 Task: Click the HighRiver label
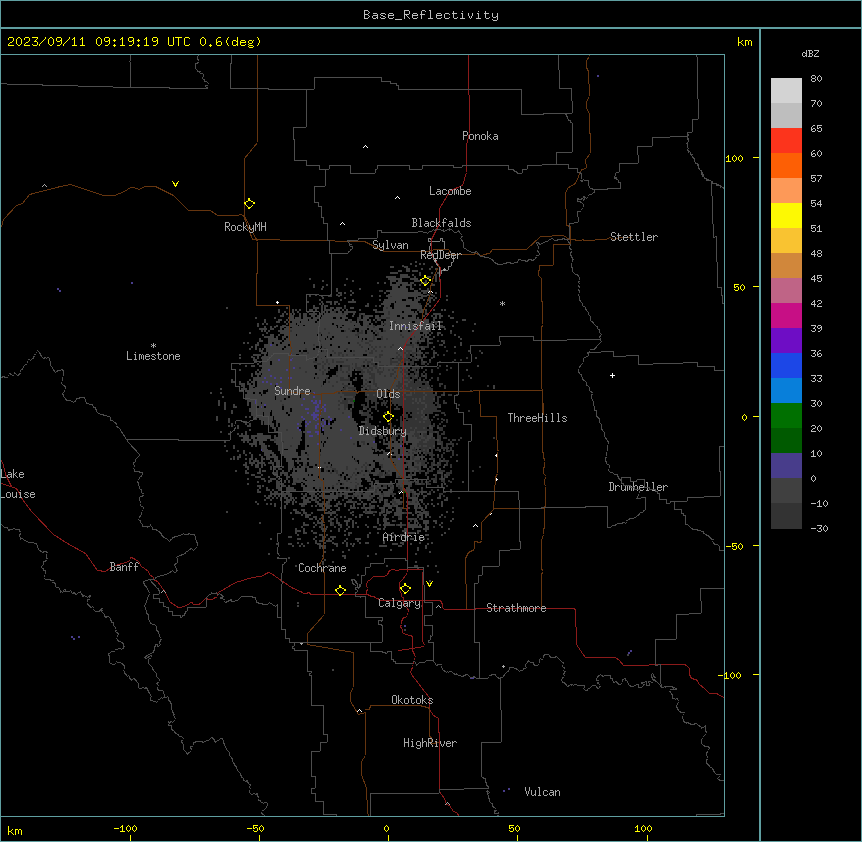(429, 743)
